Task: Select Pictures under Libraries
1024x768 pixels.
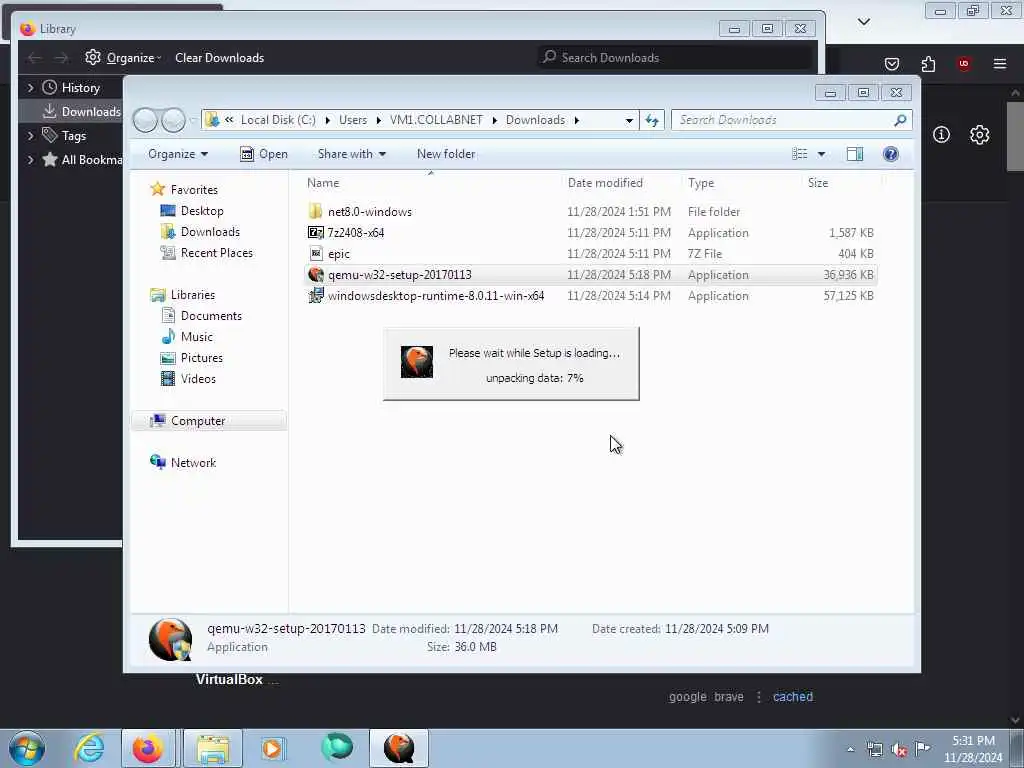Action: click(192, 358)
